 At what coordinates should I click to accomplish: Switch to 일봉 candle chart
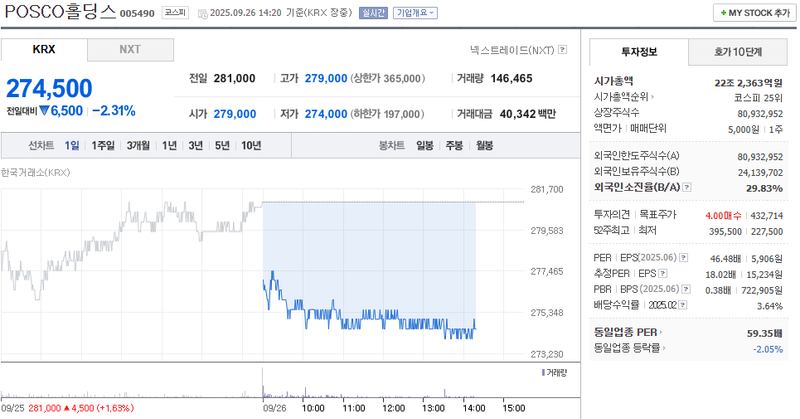424,146
